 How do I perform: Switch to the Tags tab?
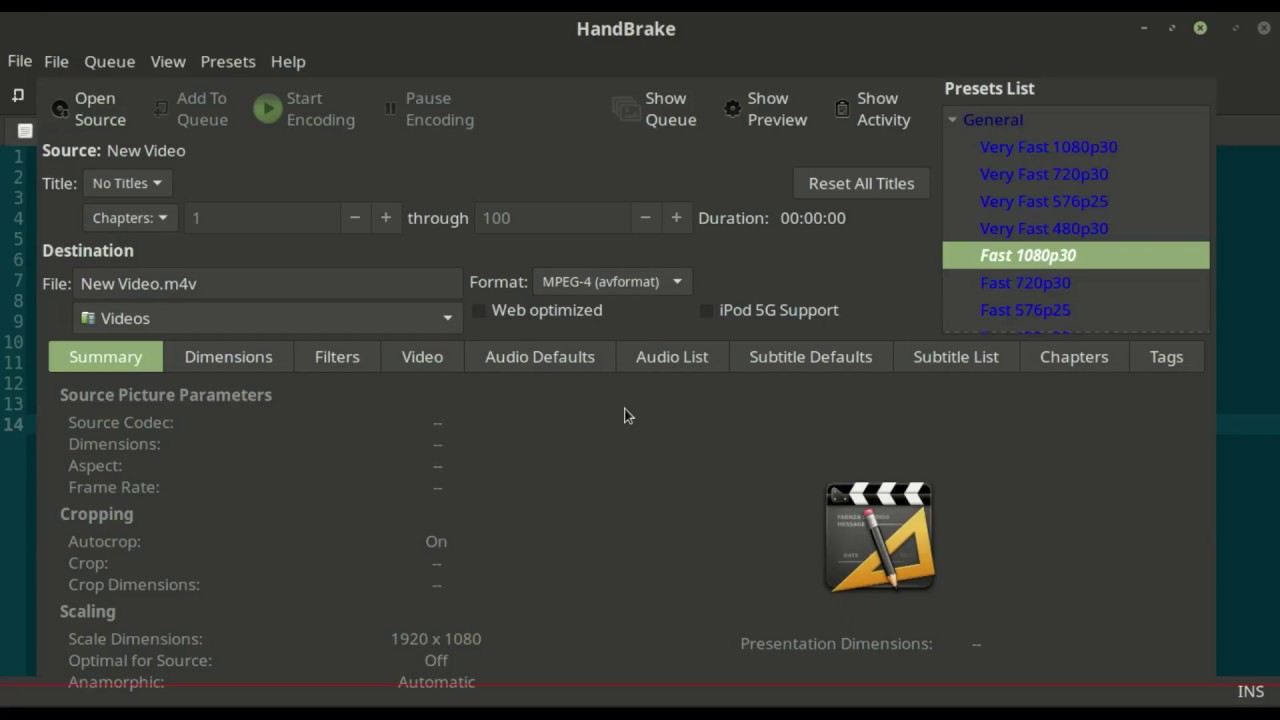1166,357
